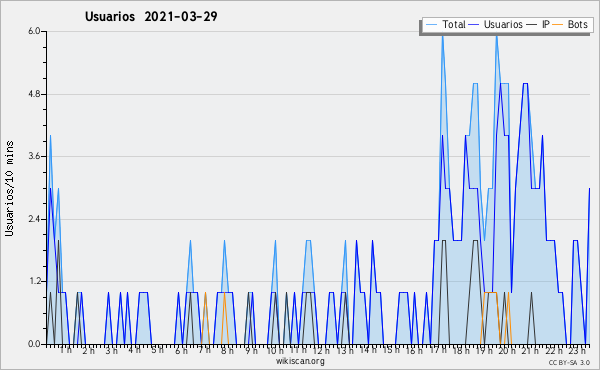Click the chart title 'Usuarios 2021-03-29'
Viewport: 600px width, 370px height.
pyautogui.click(x=151, y=16)
